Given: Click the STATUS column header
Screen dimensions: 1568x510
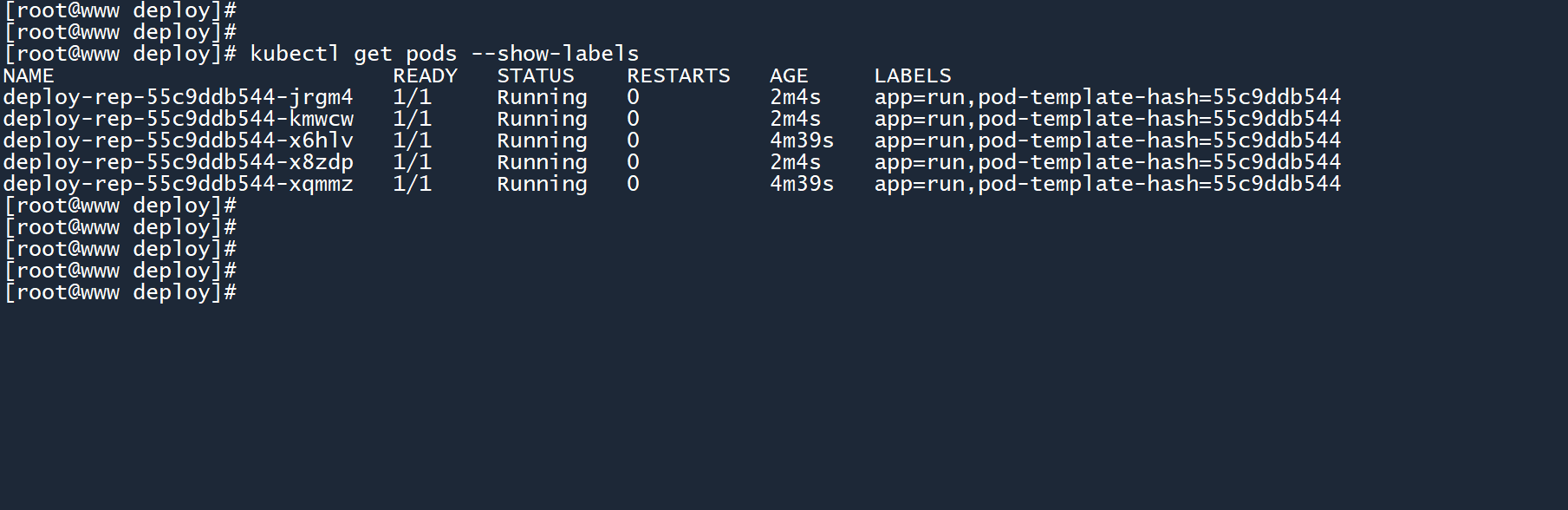Looking at the screenshot, I should click(x=535, y=75).
